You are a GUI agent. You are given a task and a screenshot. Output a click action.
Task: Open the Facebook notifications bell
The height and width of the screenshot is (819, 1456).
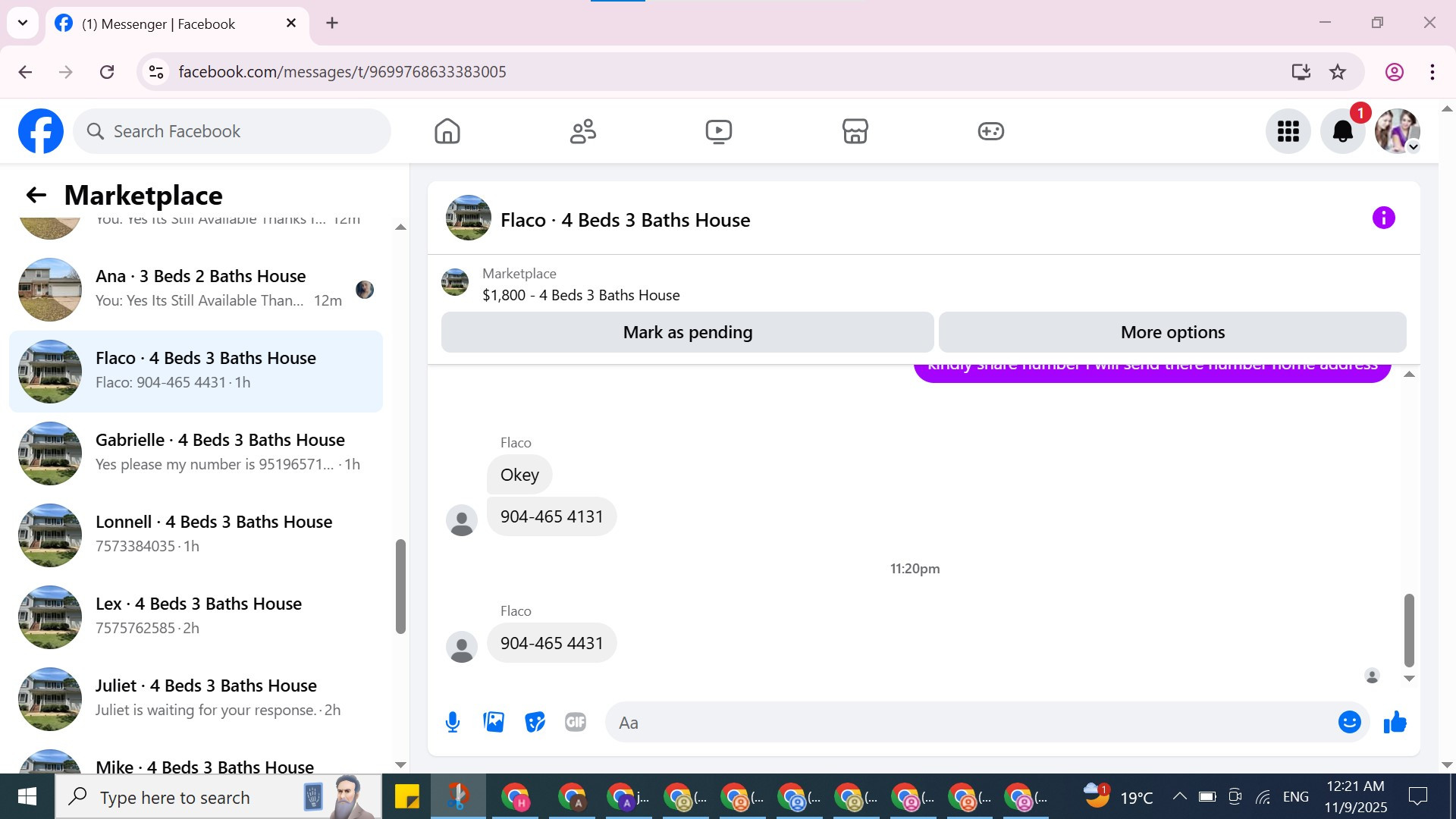pyautogui.click(x=1342, y=131)
